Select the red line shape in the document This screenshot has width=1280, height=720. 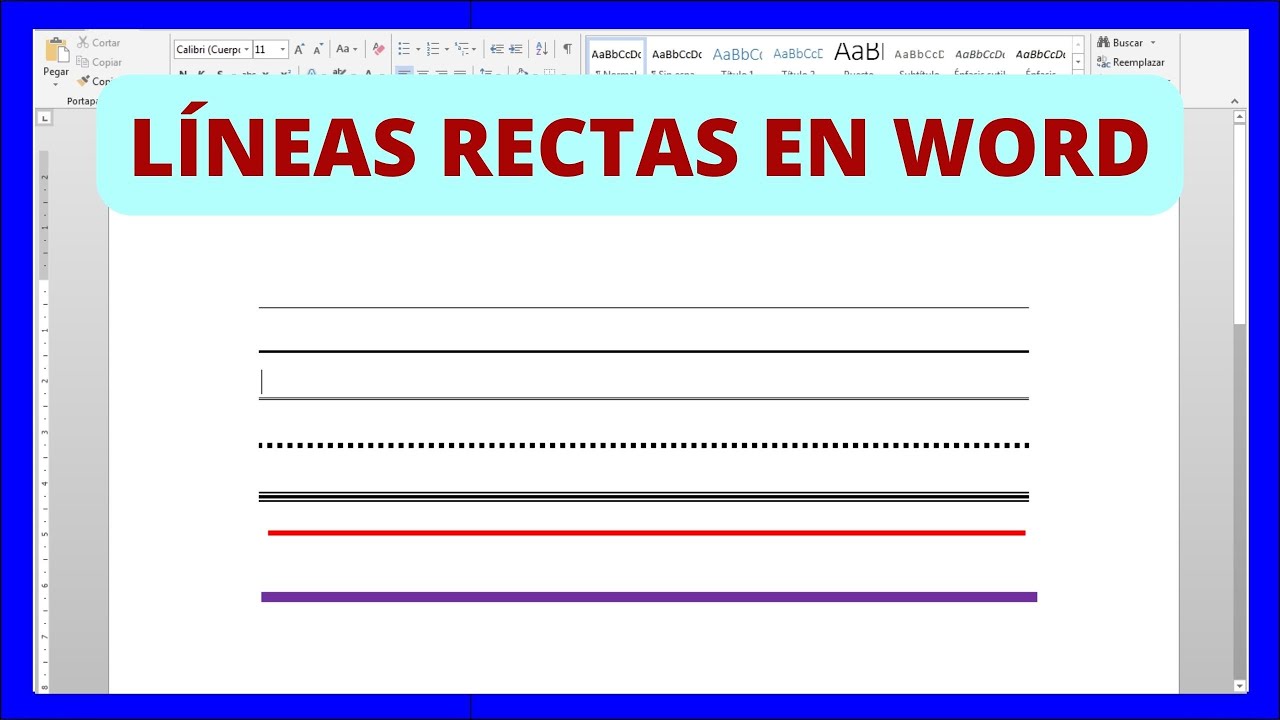(x=646, y=533)
